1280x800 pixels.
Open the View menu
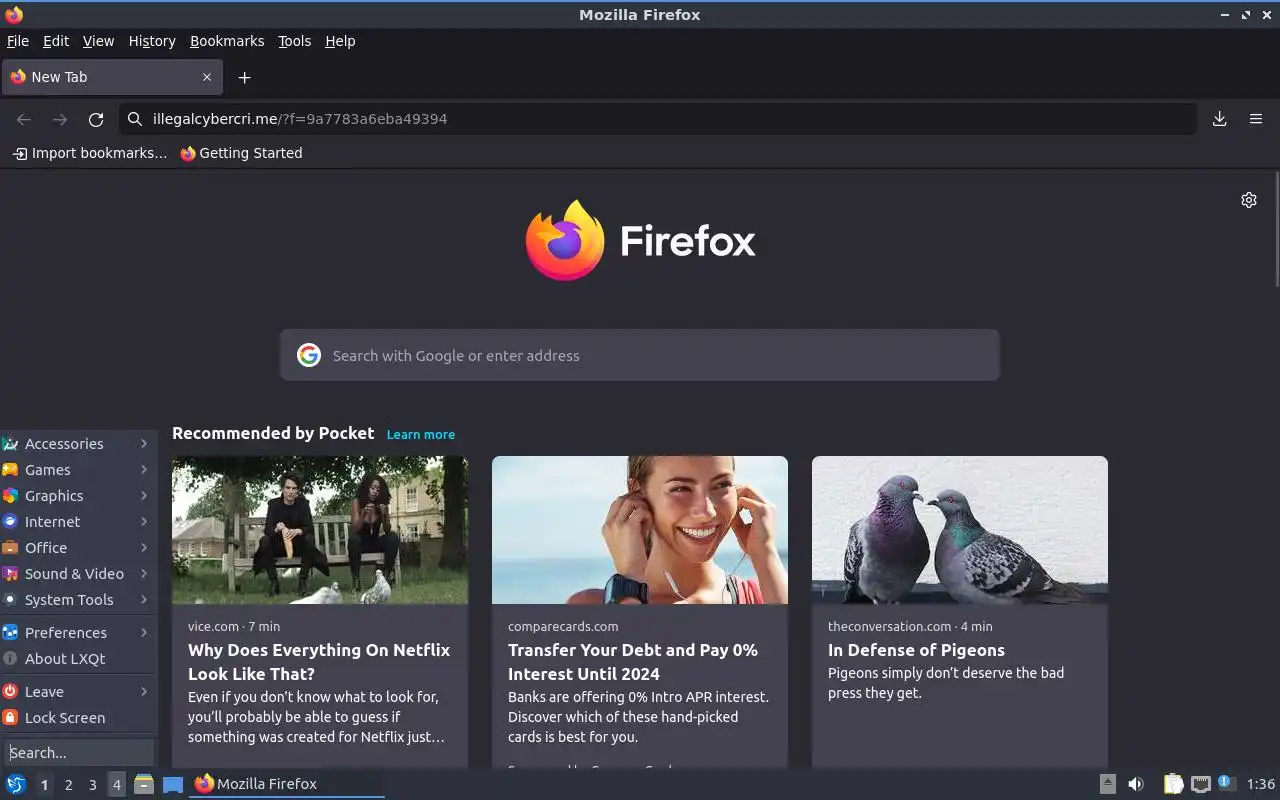[x=98, y=41]
